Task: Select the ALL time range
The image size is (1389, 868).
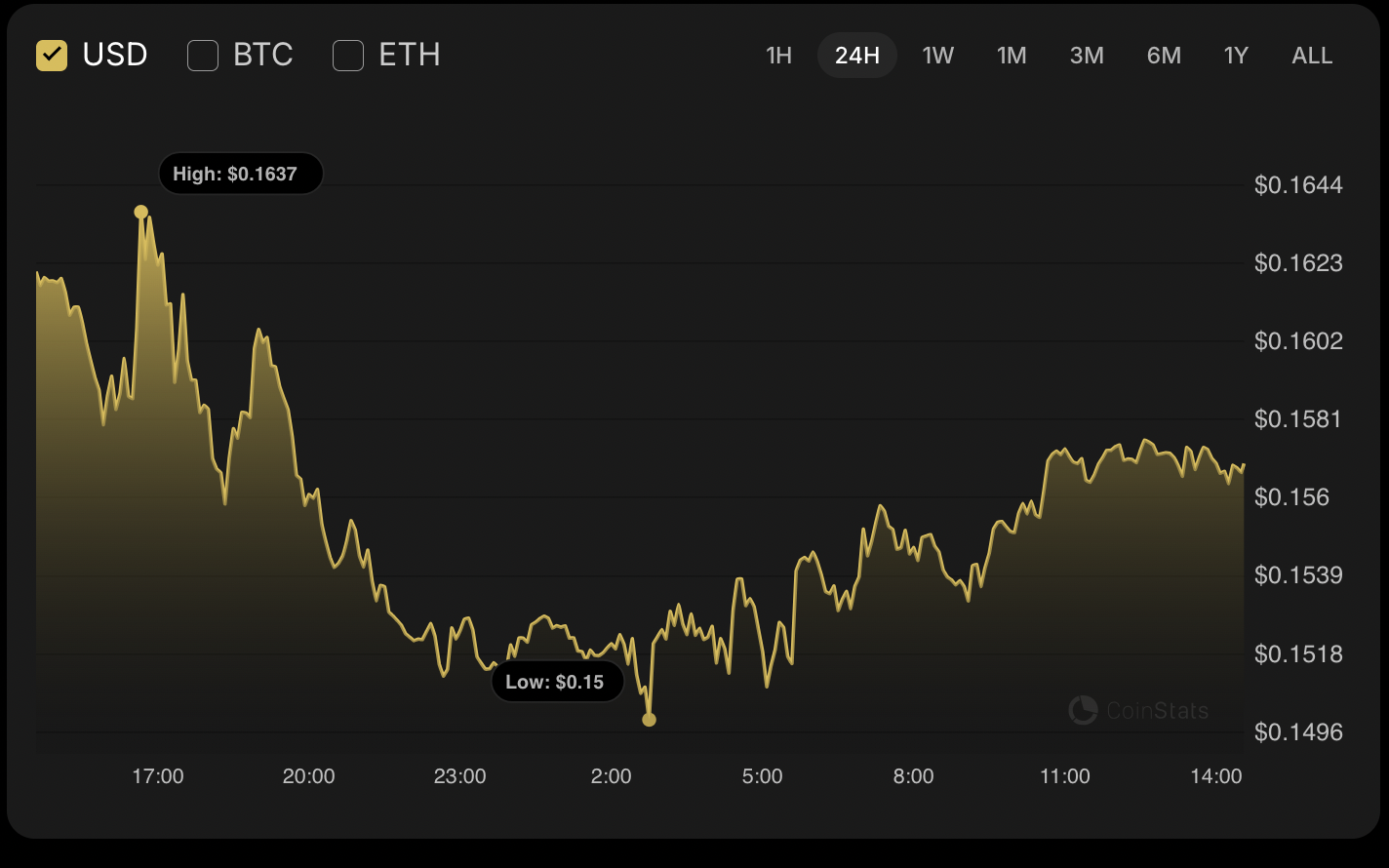Action: tap(1312, 56)
